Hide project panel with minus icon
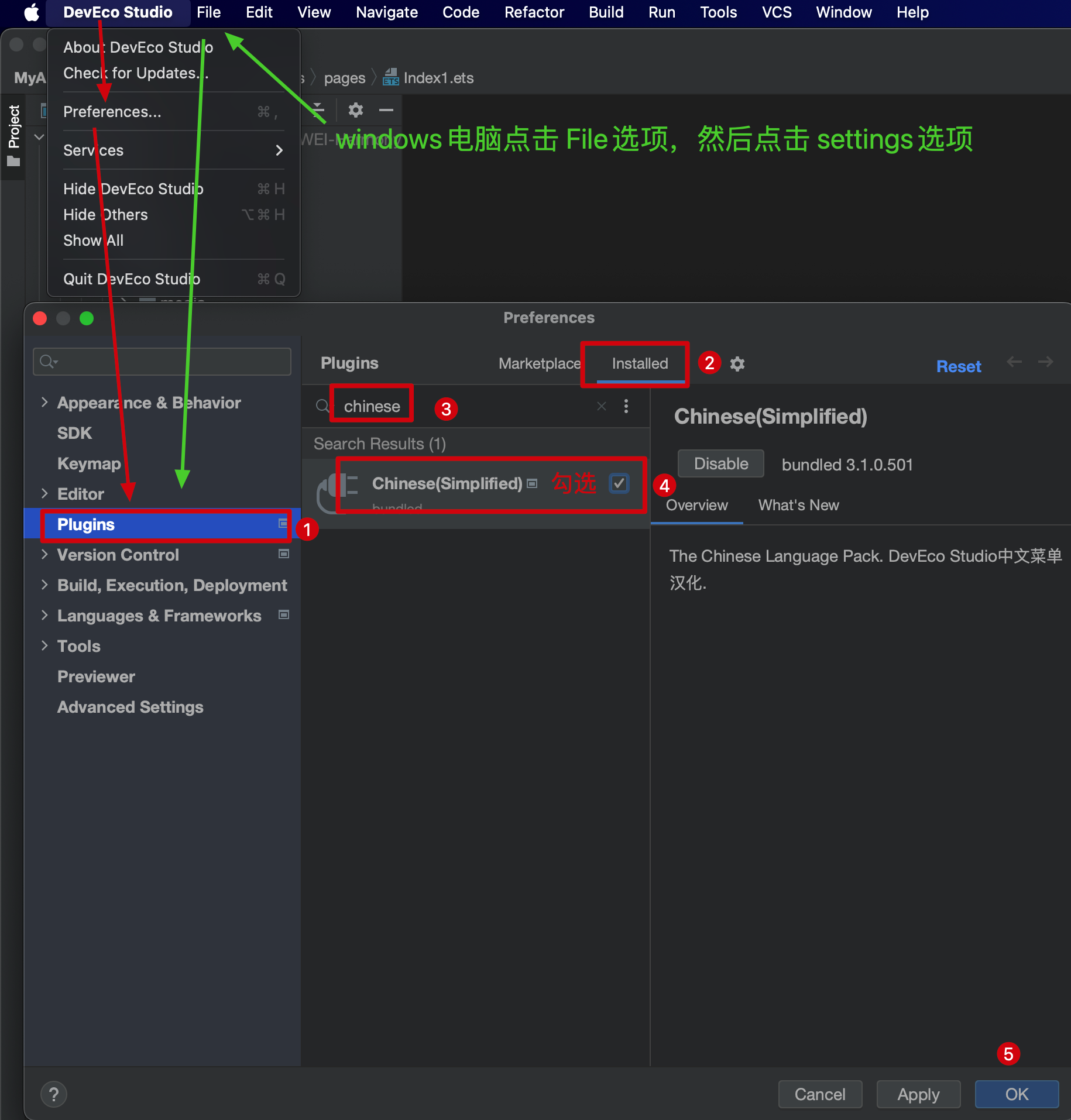This screenshot has width=1071, height=1120. point(386,110)
